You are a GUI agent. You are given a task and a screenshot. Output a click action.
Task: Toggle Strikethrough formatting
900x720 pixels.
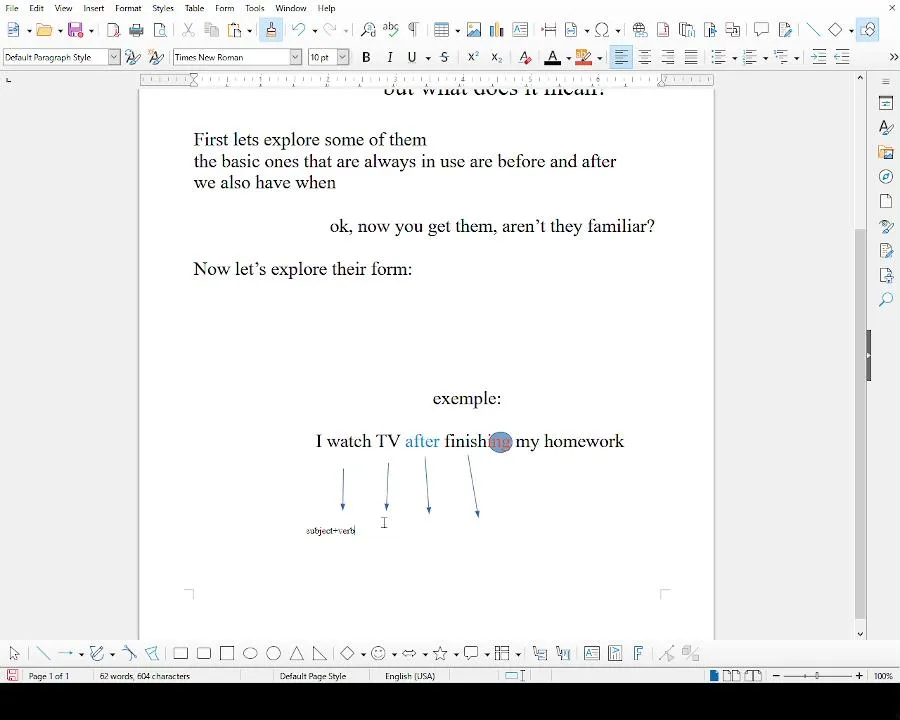click(444, 57)
